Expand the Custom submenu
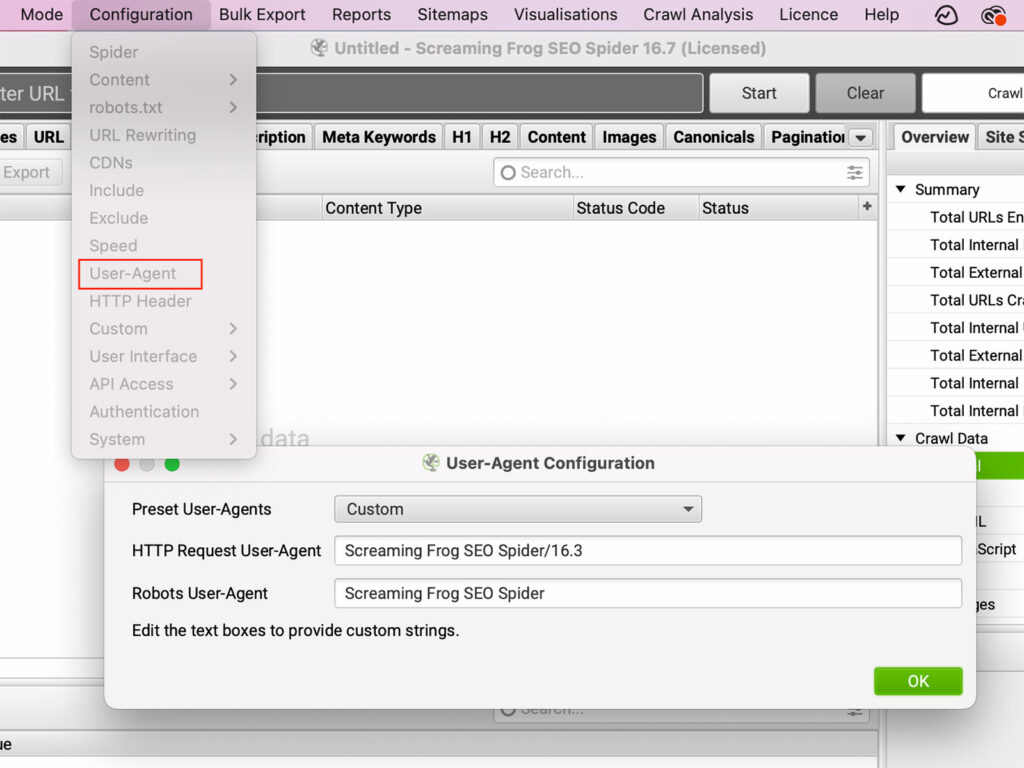The image size is (1024, 768). [x=164, y=328]
